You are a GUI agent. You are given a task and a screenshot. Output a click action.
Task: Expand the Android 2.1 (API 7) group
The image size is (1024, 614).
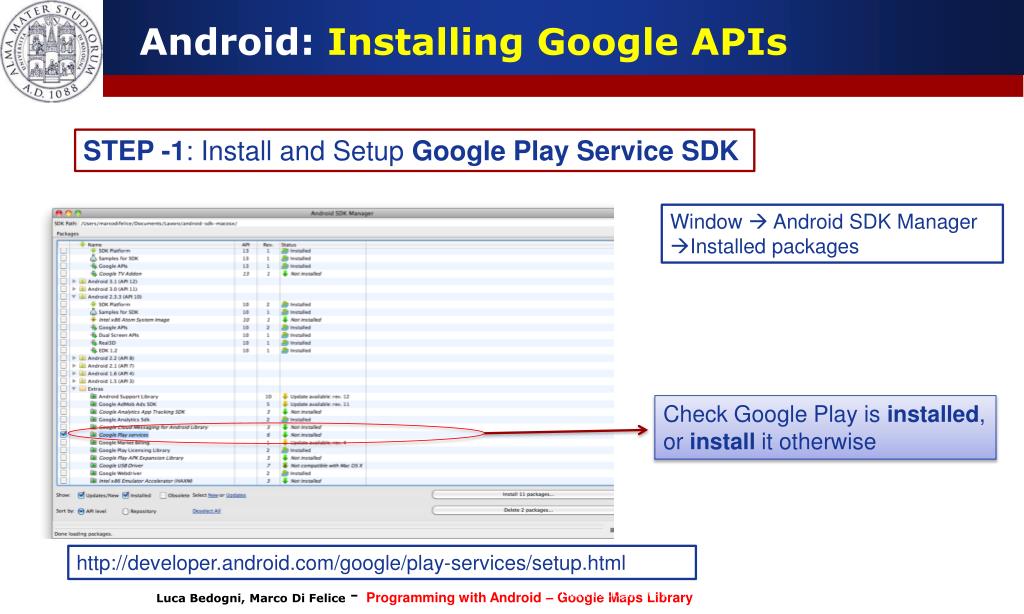click(x=74, y=366)
